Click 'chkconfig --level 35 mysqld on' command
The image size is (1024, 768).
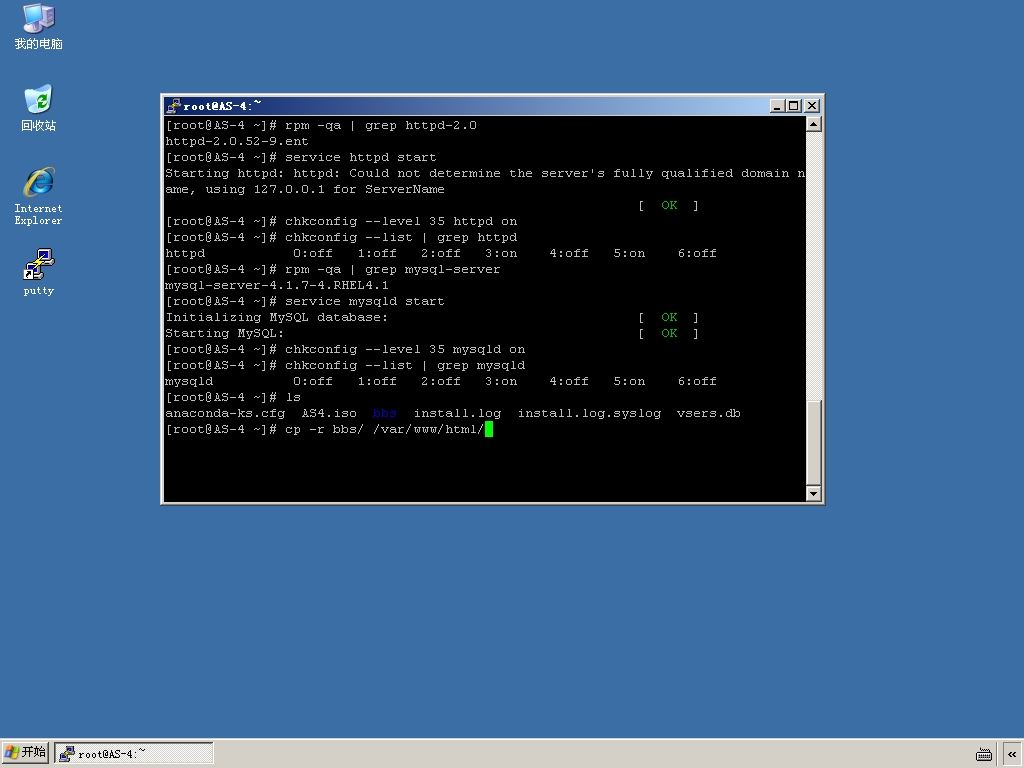pyautogui.click(x=405, y=349)
